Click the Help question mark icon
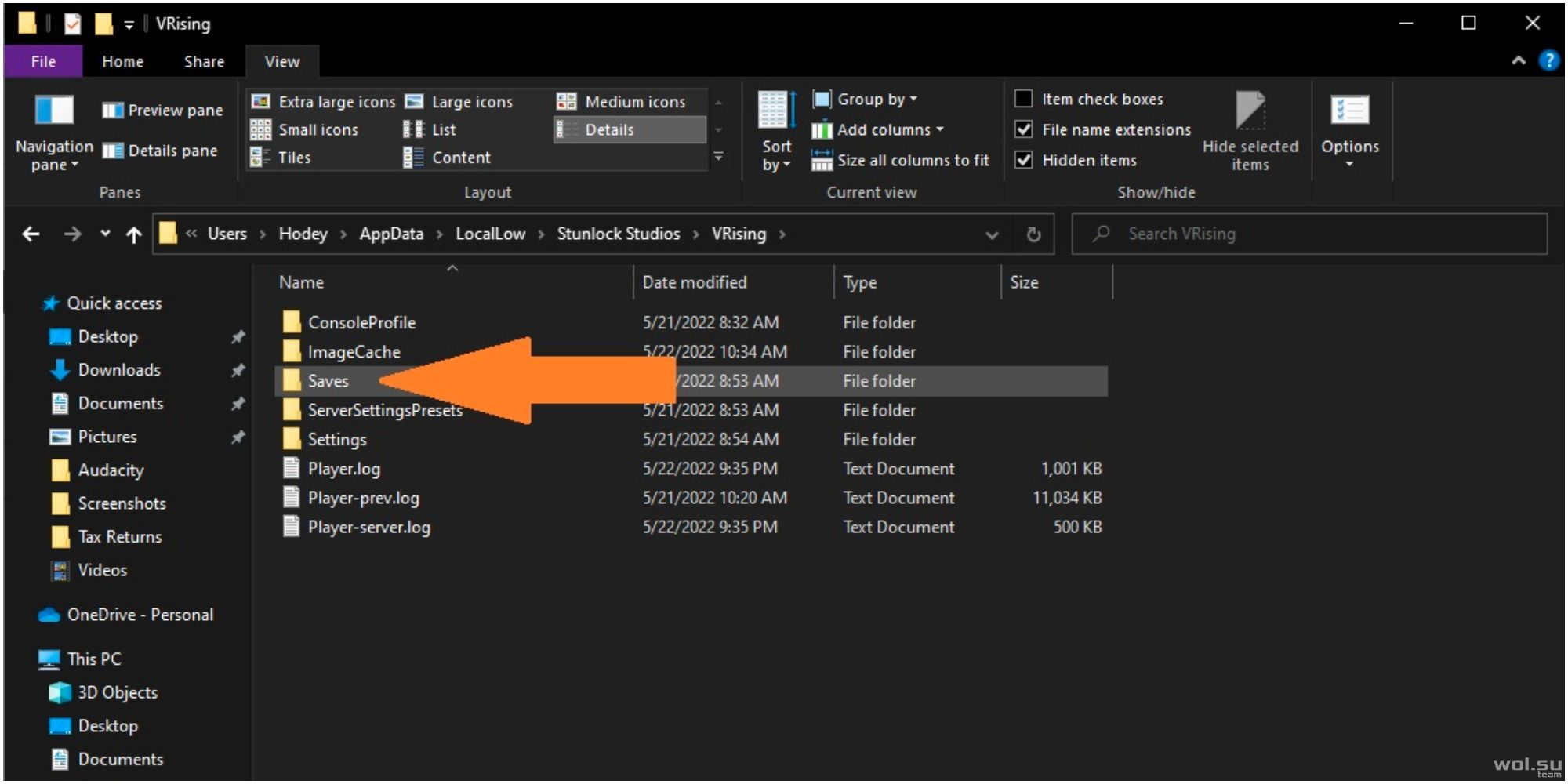 tap(1548, 60)
